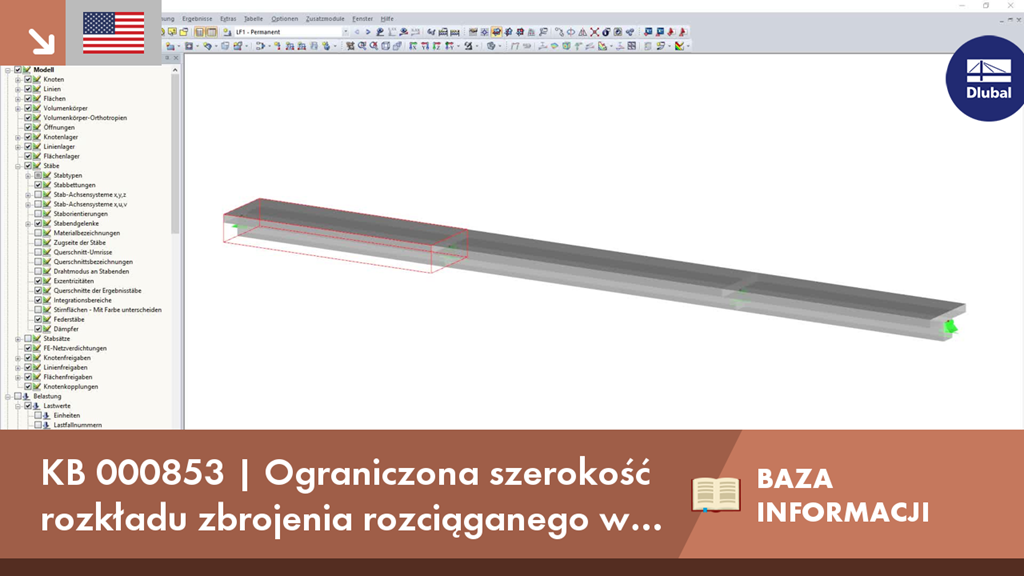Screen dimensions: 1024x576
Task: Select the Lastfallnummern tree label
Action: (78, 425)
